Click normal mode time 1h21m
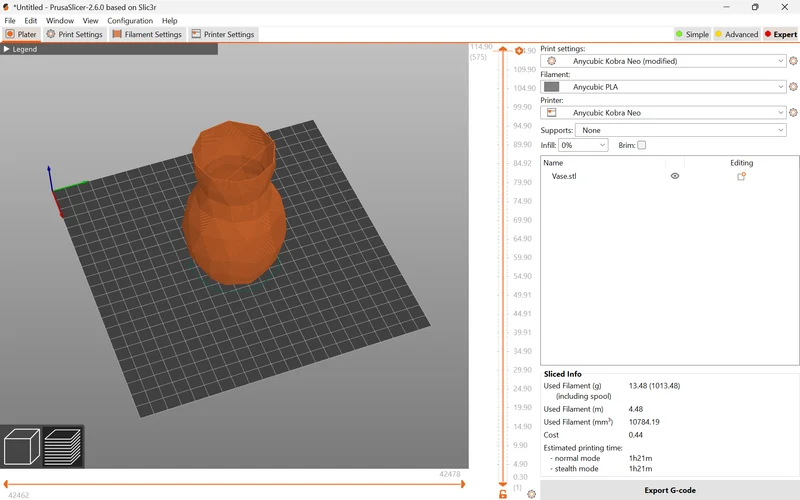Viewport: 800px width, 500px height. click(x=640, y=458)
